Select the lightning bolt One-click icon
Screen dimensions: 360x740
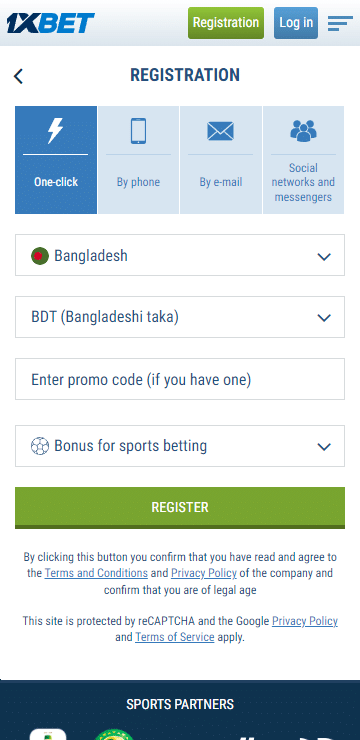tap(56, 130)
